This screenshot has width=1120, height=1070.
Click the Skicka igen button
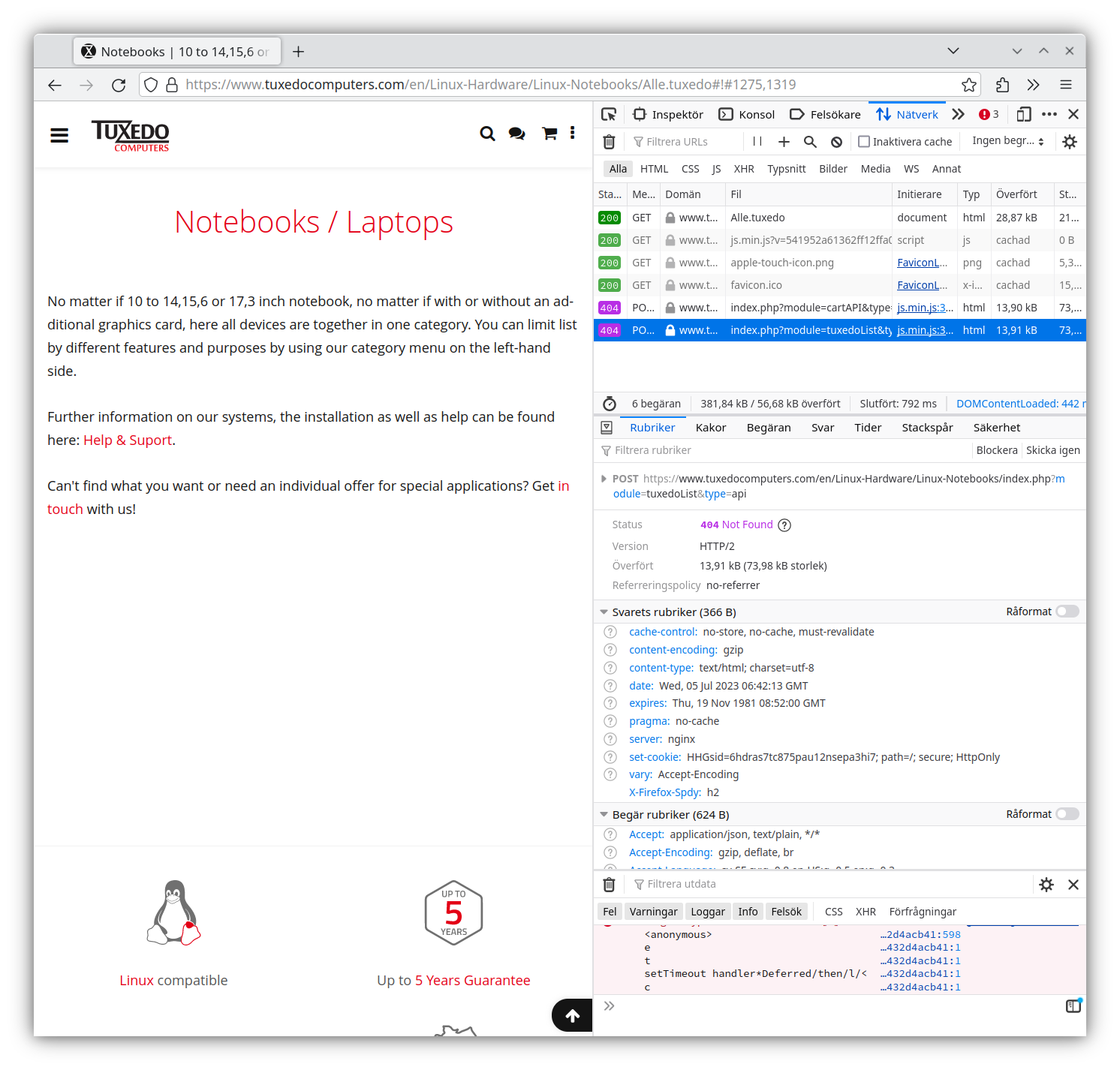[x=1052, y=450]
